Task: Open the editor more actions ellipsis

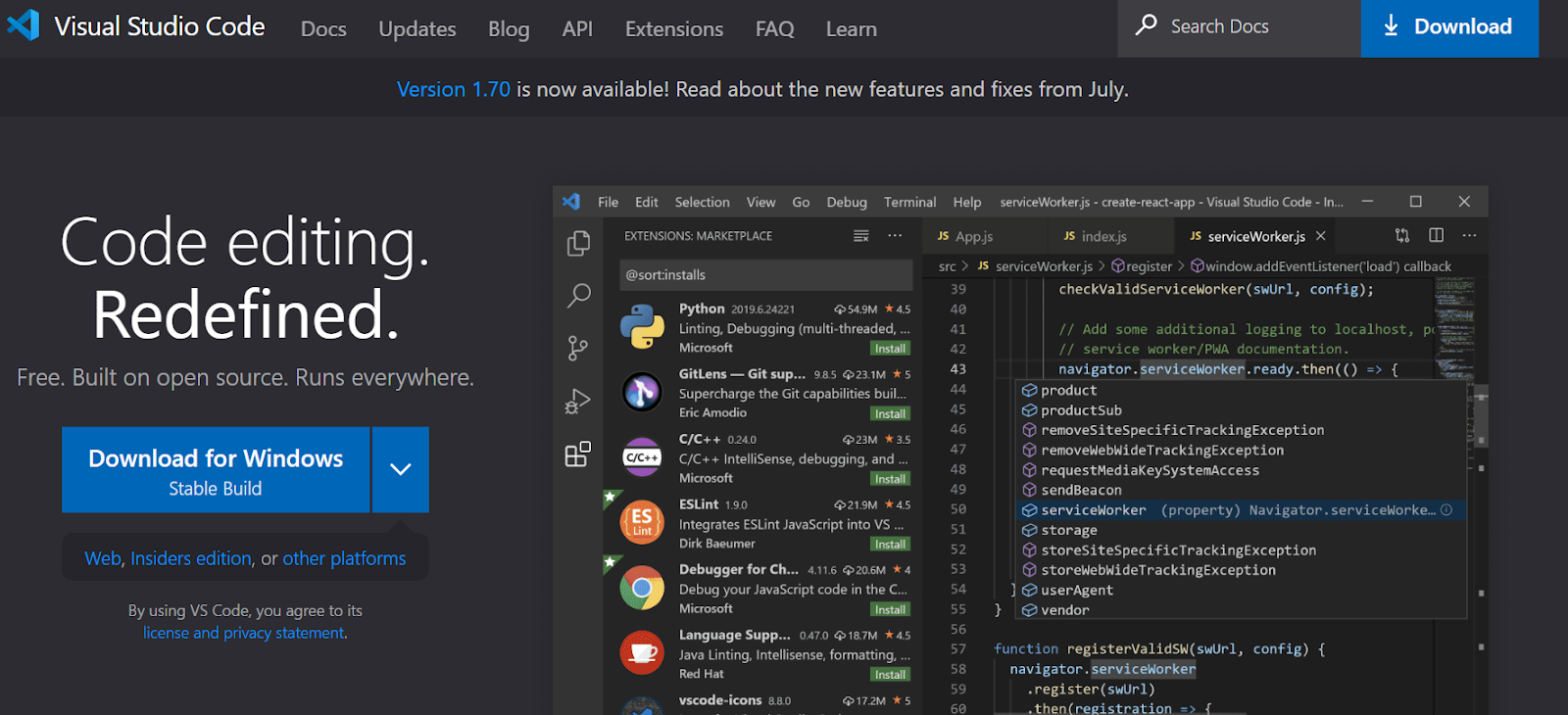Action: pyautogui.click(x=1469, y=236)
